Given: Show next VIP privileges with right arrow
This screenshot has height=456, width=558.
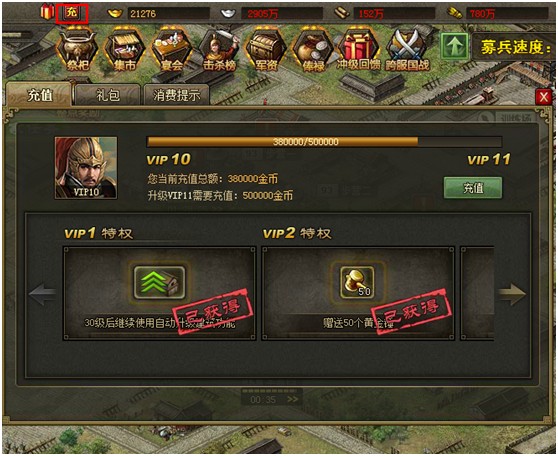Looking at the screenshot, I should pos(512,294).
